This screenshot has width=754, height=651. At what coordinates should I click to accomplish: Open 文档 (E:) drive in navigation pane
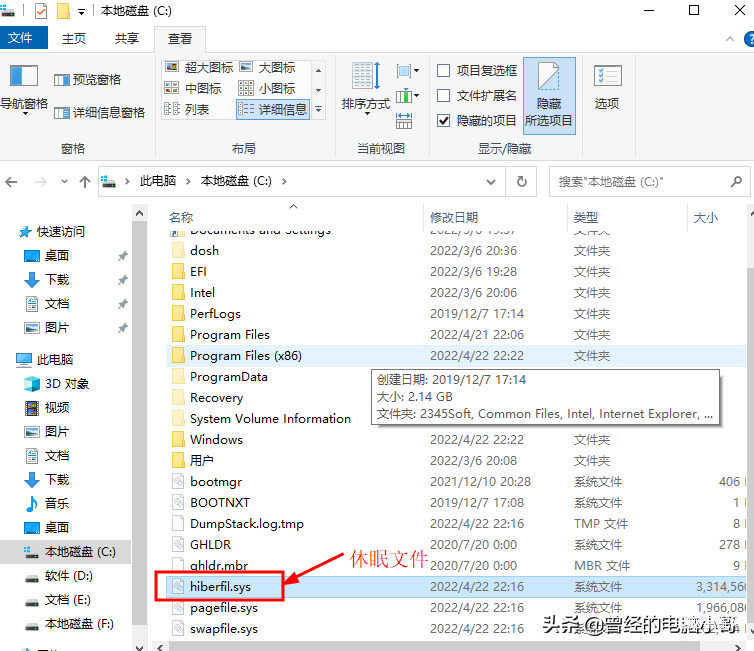point(67,600)
